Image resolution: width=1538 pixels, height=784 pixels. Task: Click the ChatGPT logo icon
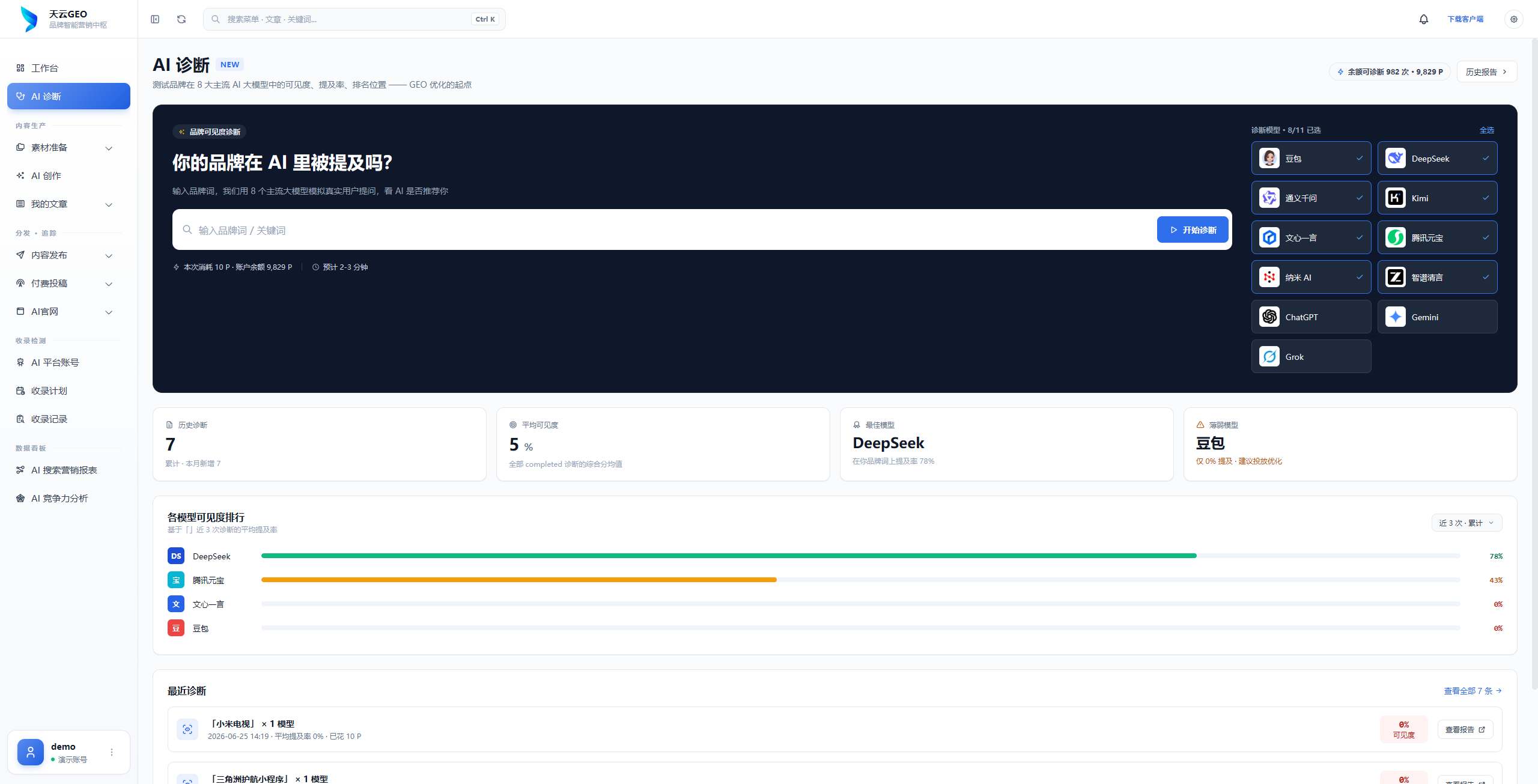pos(1269,317)
